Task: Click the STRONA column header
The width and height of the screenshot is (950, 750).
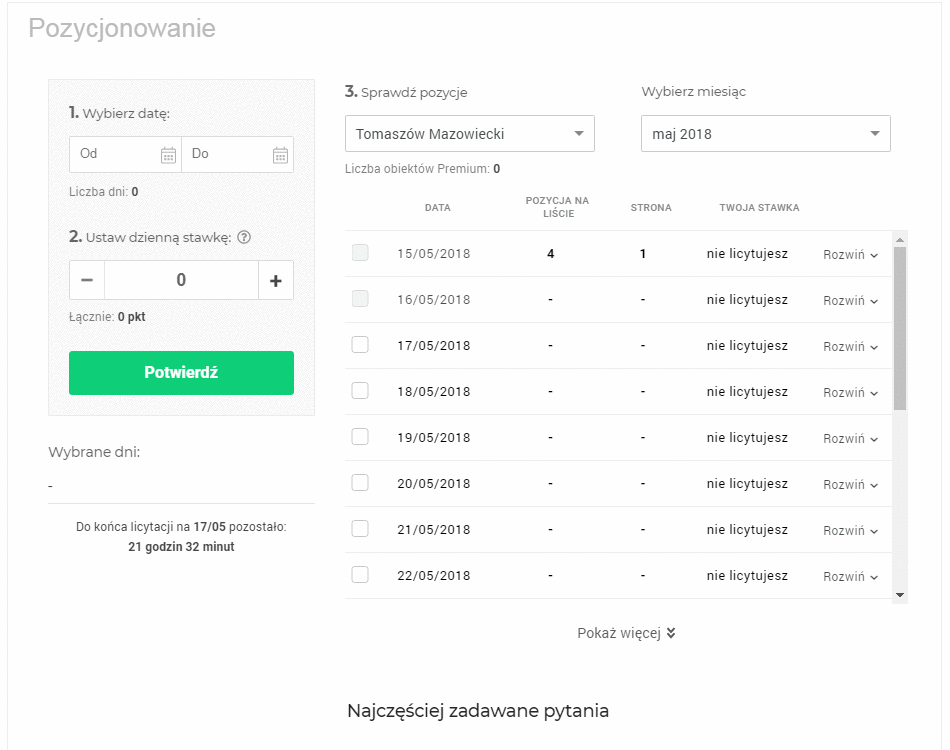Action: tap(651, 208)
